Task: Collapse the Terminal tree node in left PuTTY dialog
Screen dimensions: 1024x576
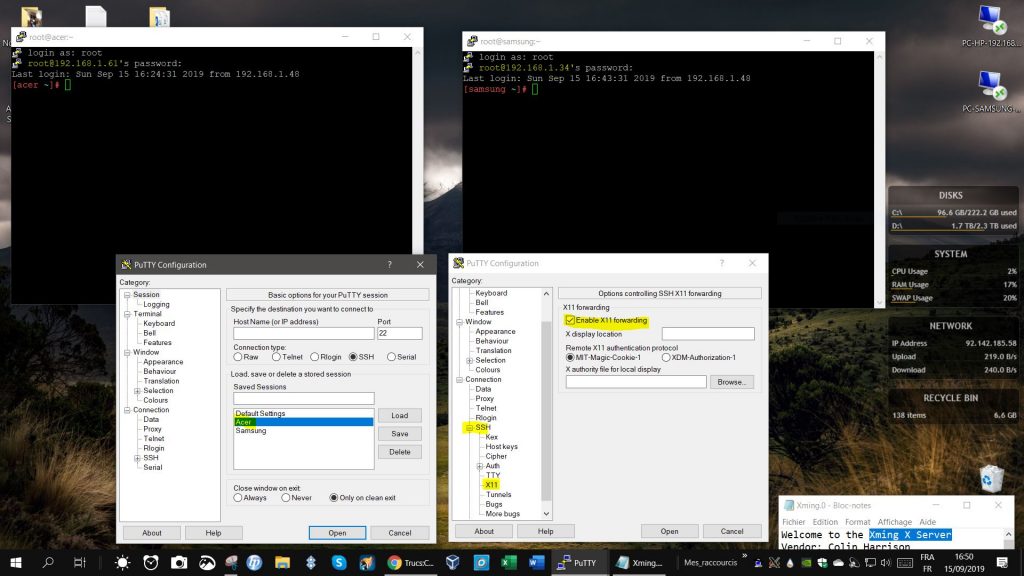Action: 127,314
